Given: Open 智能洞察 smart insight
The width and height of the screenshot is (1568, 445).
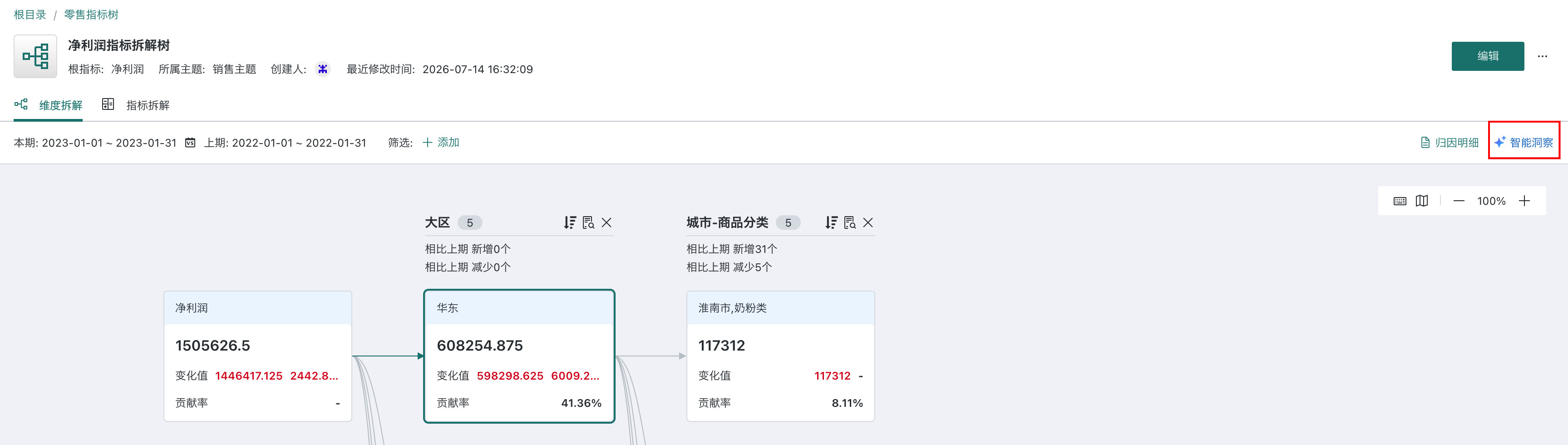Looking at the screenshot, I should click(1524, 143).
